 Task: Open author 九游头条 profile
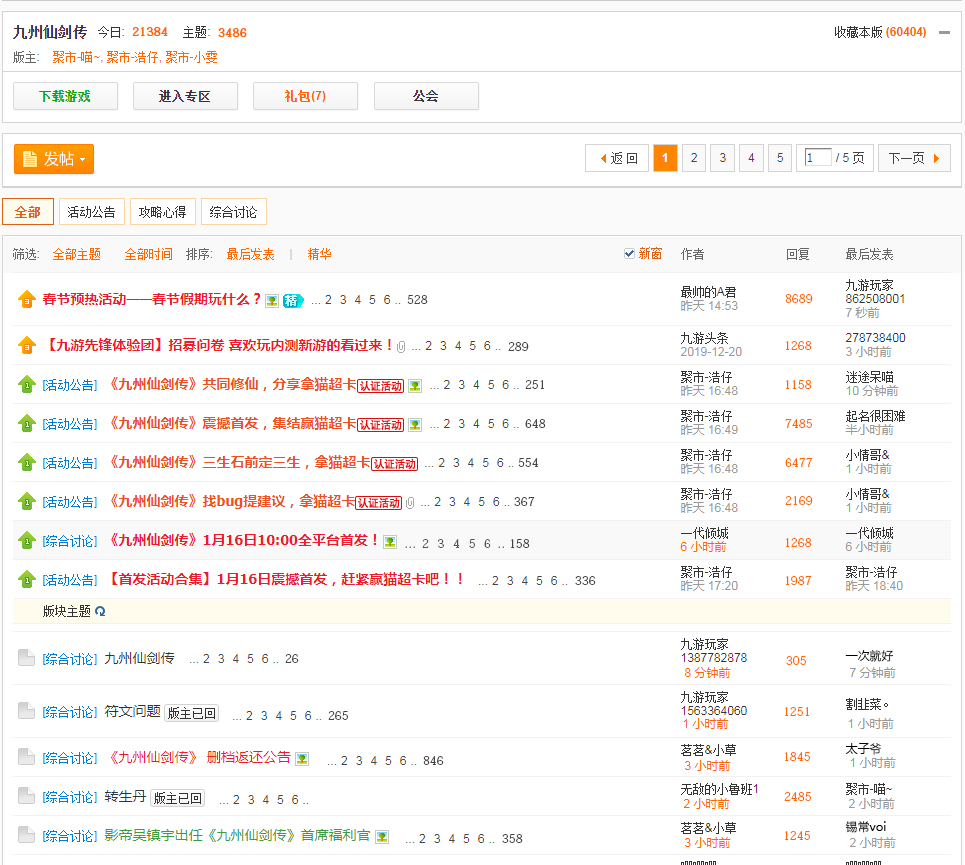coord(704,338)
